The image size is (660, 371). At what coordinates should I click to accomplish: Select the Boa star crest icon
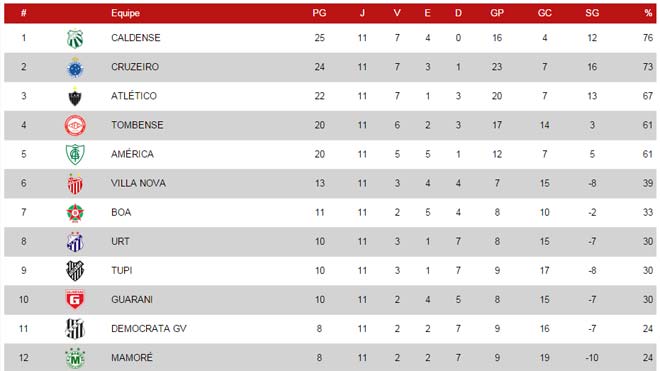(x=75, y=213)
